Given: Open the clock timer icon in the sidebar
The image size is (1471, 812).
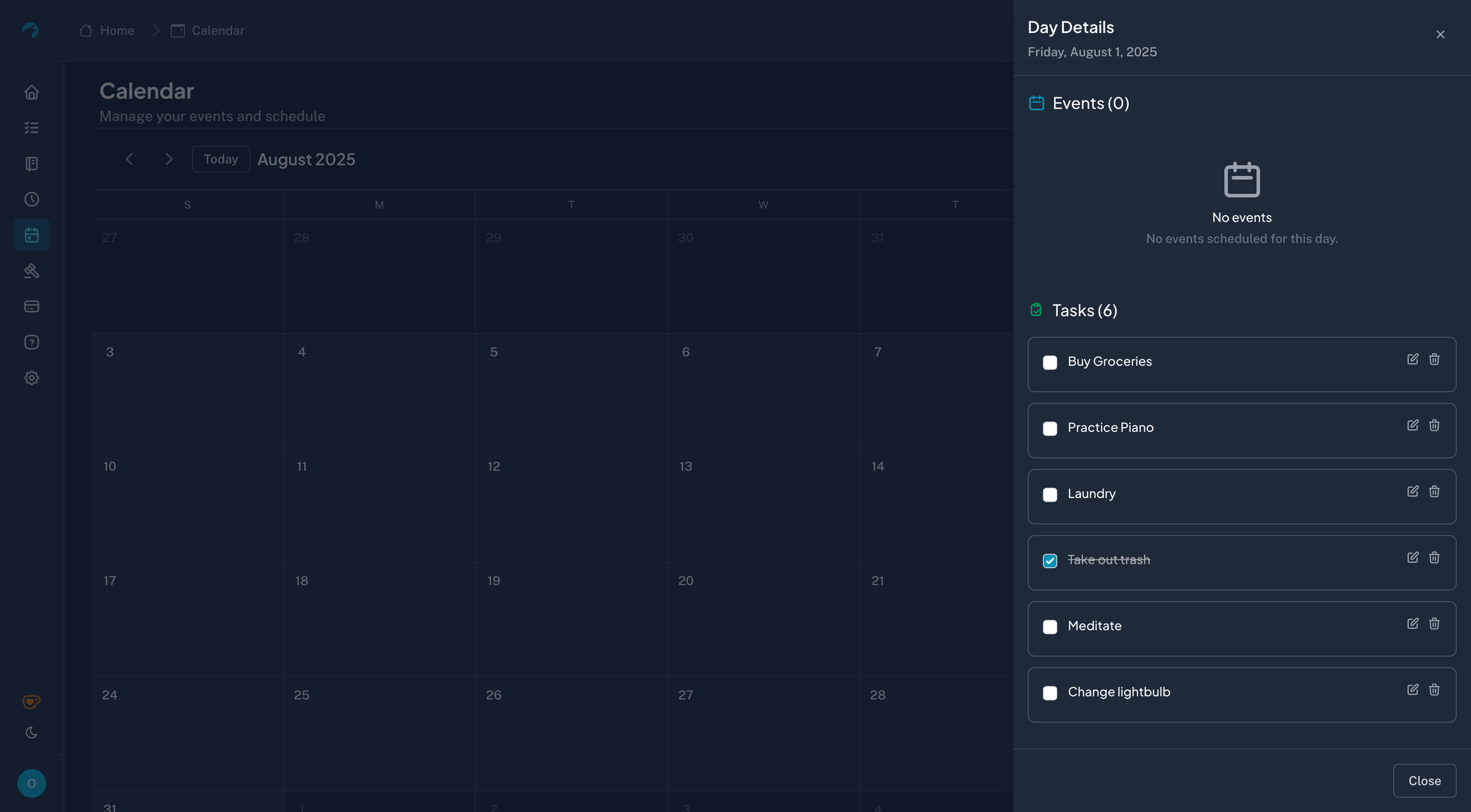Looking at the screenshot, I should 31,199.
